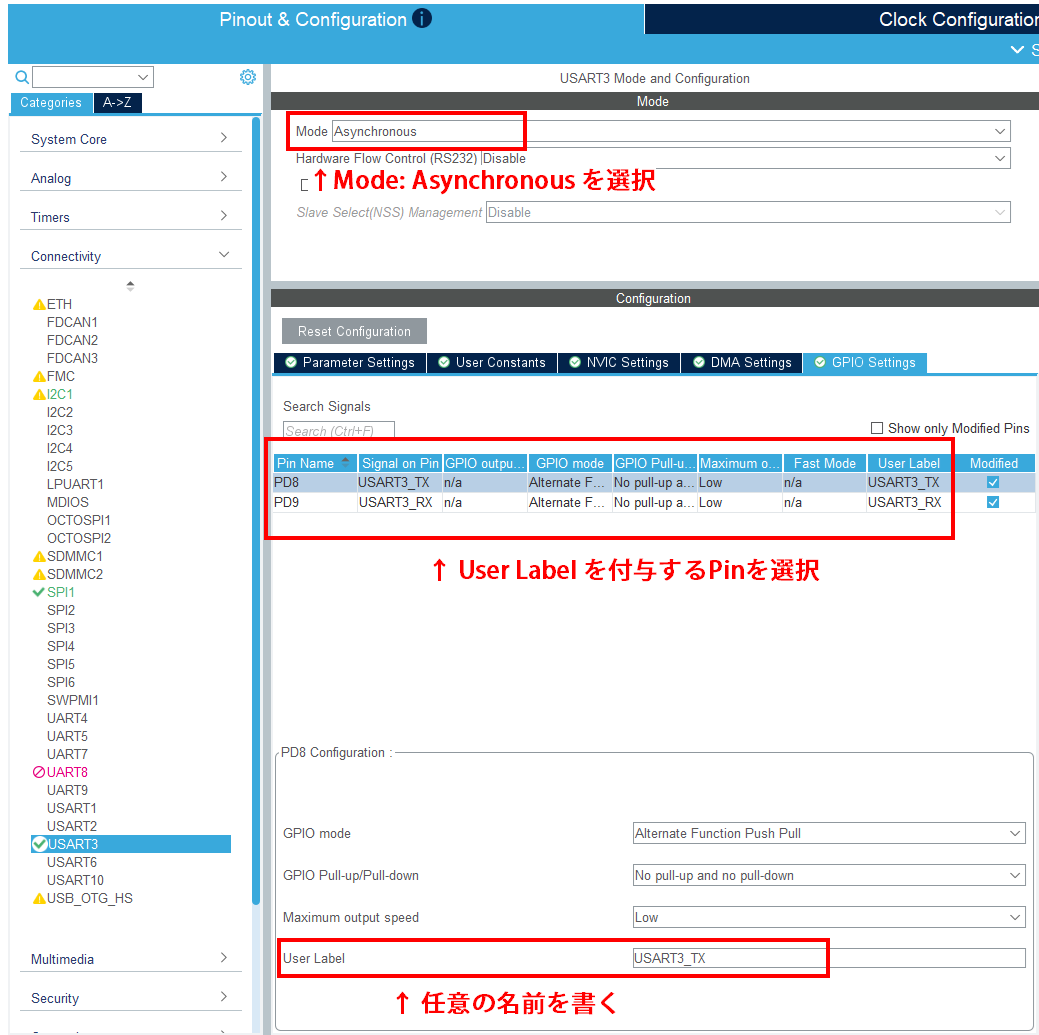Click the Pinout & Configuration info icon

click(422, 19)
